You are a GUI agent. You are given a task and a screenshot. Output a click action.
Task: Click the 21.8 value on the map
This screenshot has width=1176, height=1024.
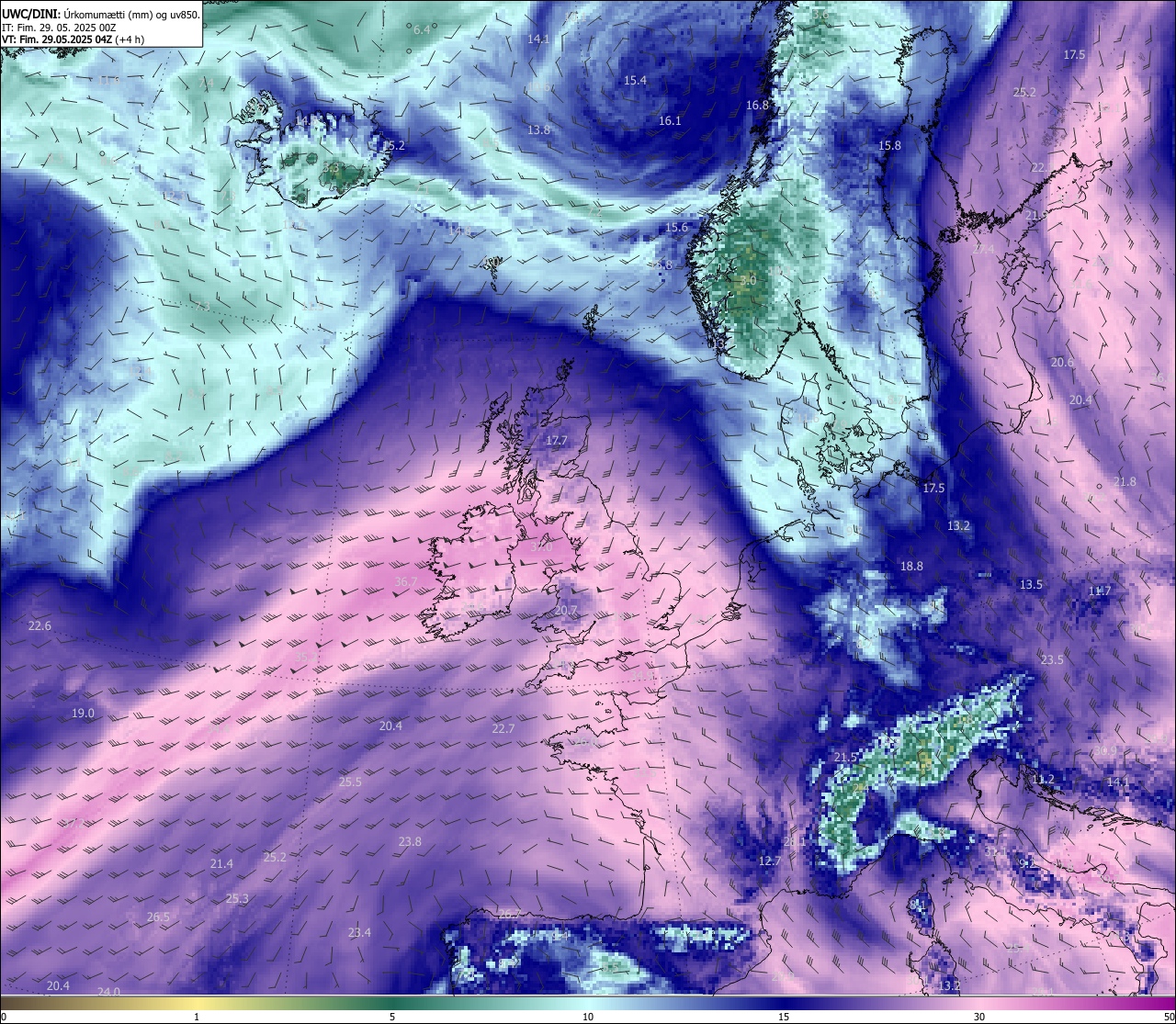pyautogui.click(x=1125, y=481)
